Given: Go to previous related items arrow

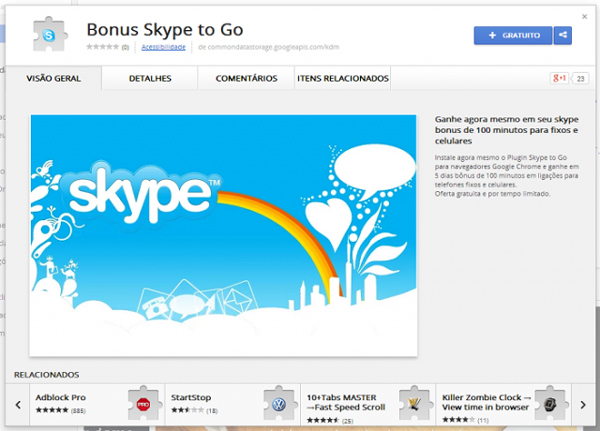Looking at the screenshot, I should point(18,405).
